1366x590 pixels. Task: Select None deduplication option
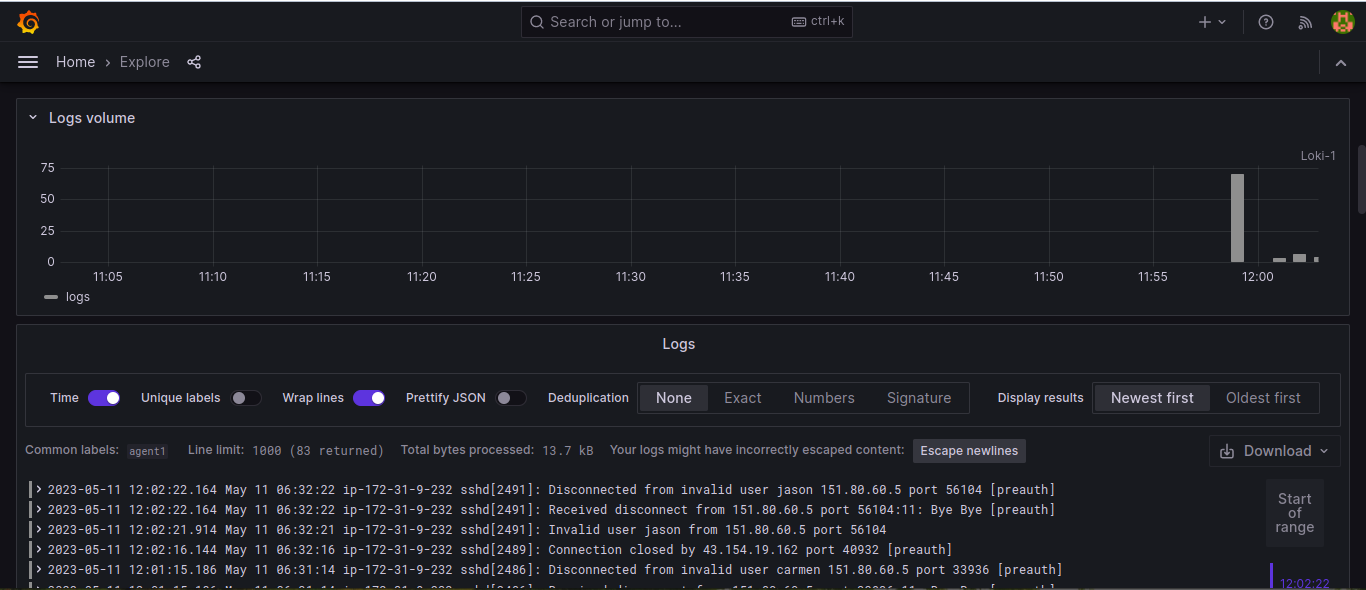pos(674,398)
